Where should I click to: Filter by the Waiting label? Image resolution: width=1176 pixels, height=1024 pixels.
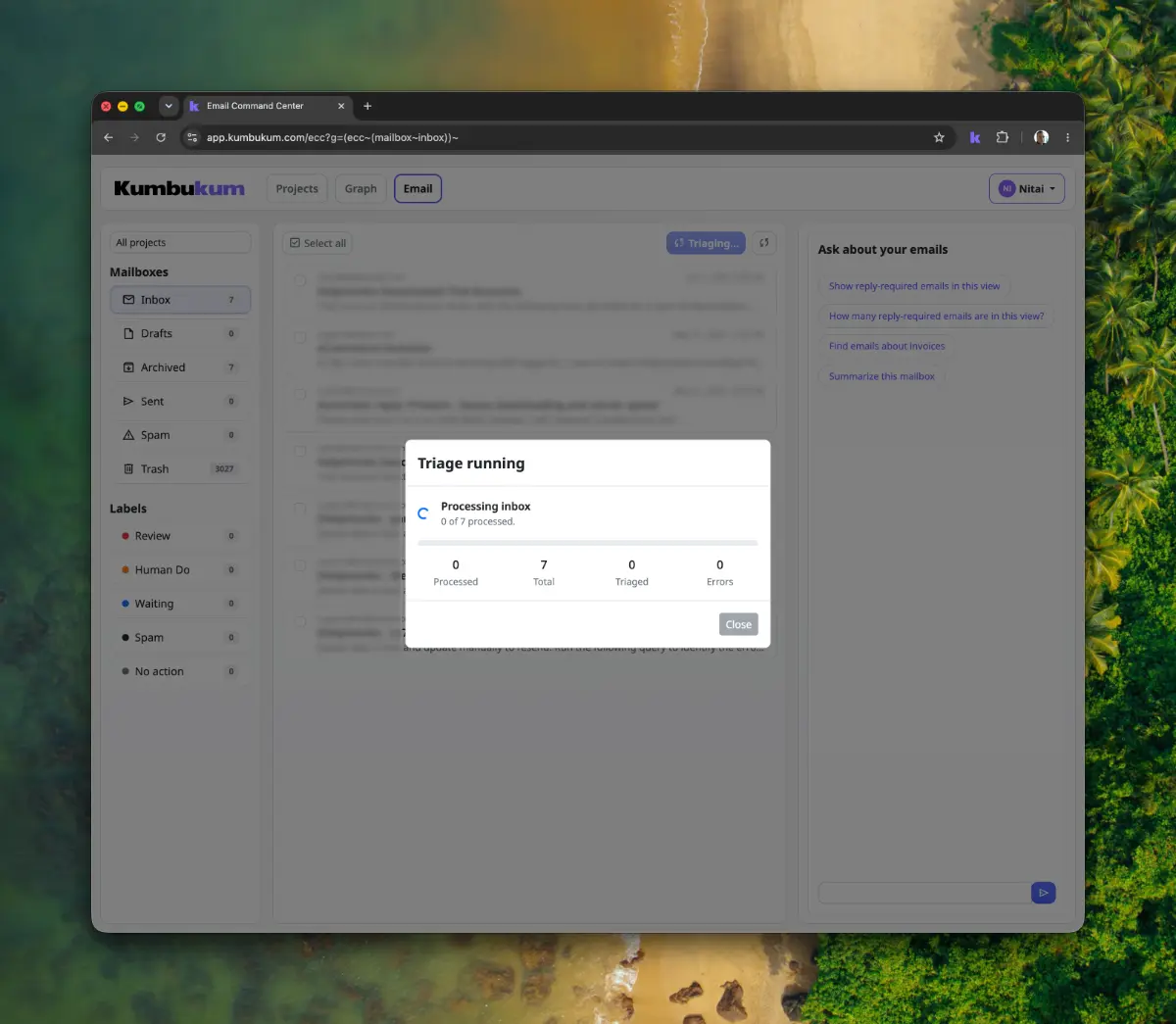[180, 604]
